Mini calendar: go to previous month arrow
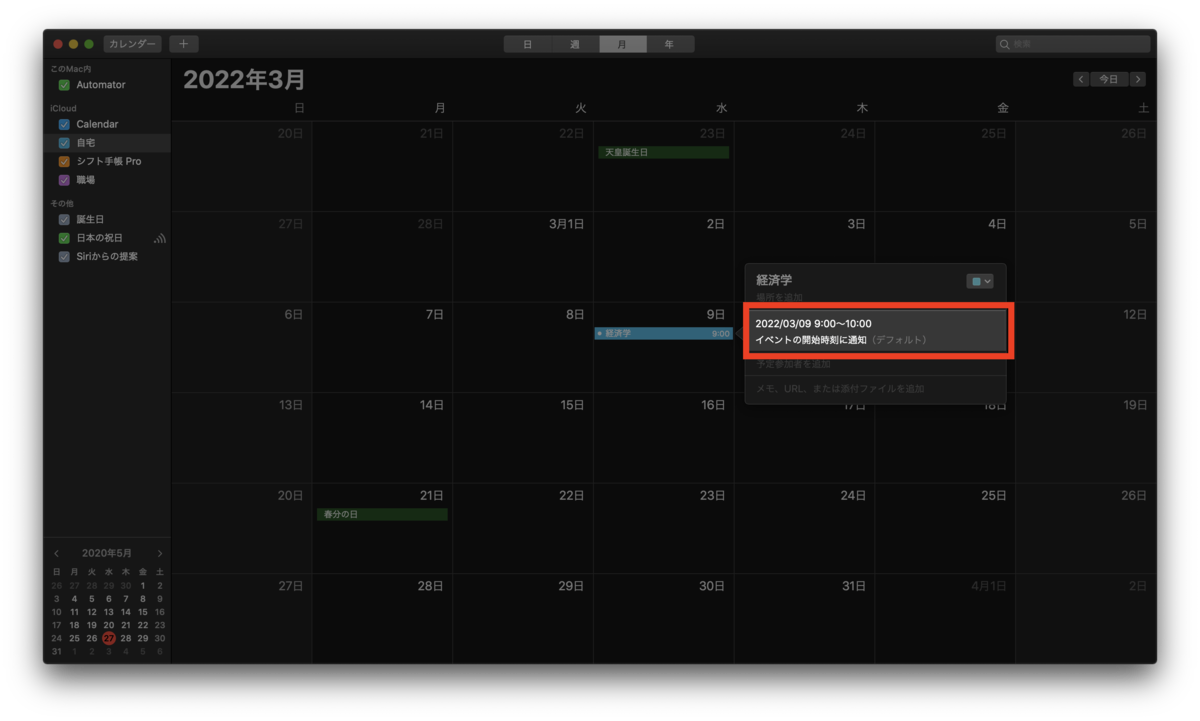 coord(56,553)
